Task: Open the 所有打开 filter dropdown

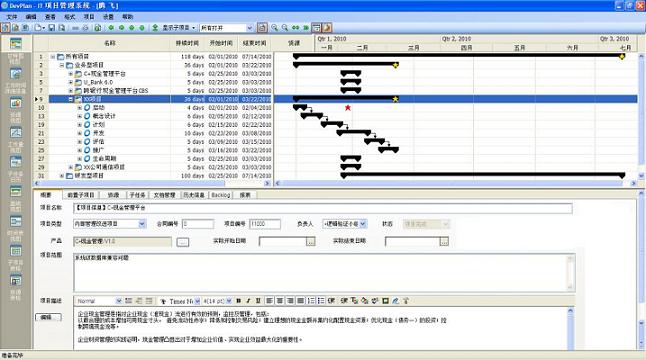Action: point(250,28)
